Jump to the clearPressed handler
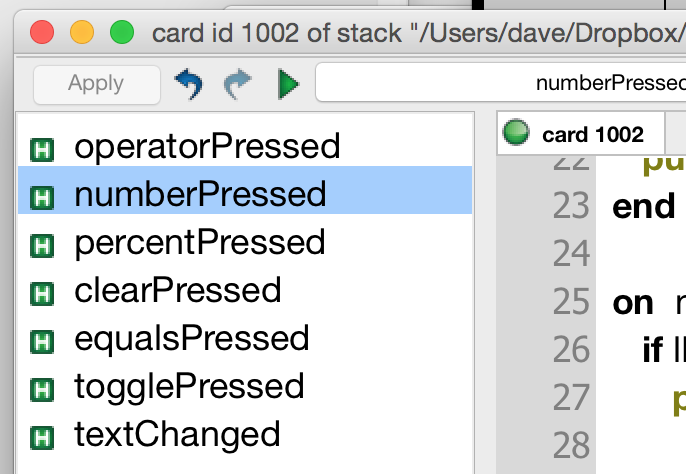 (x=177, y=290)
